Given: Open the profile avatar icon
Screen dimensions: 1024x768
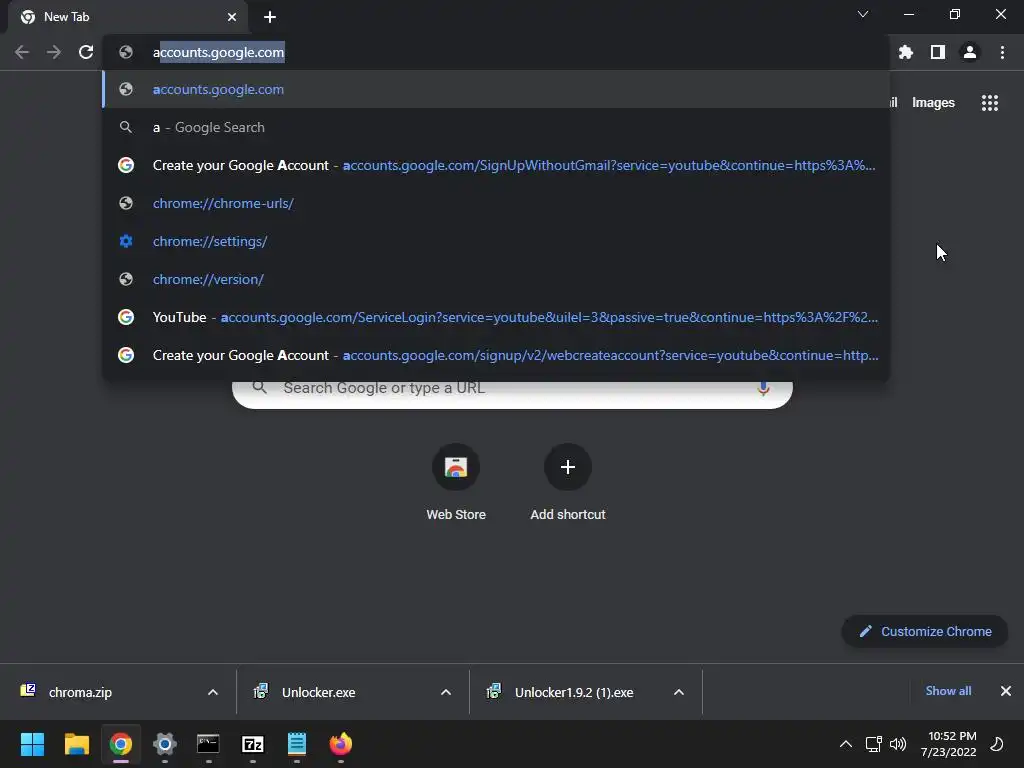Looking at the screenshot, I should point(970,52).
